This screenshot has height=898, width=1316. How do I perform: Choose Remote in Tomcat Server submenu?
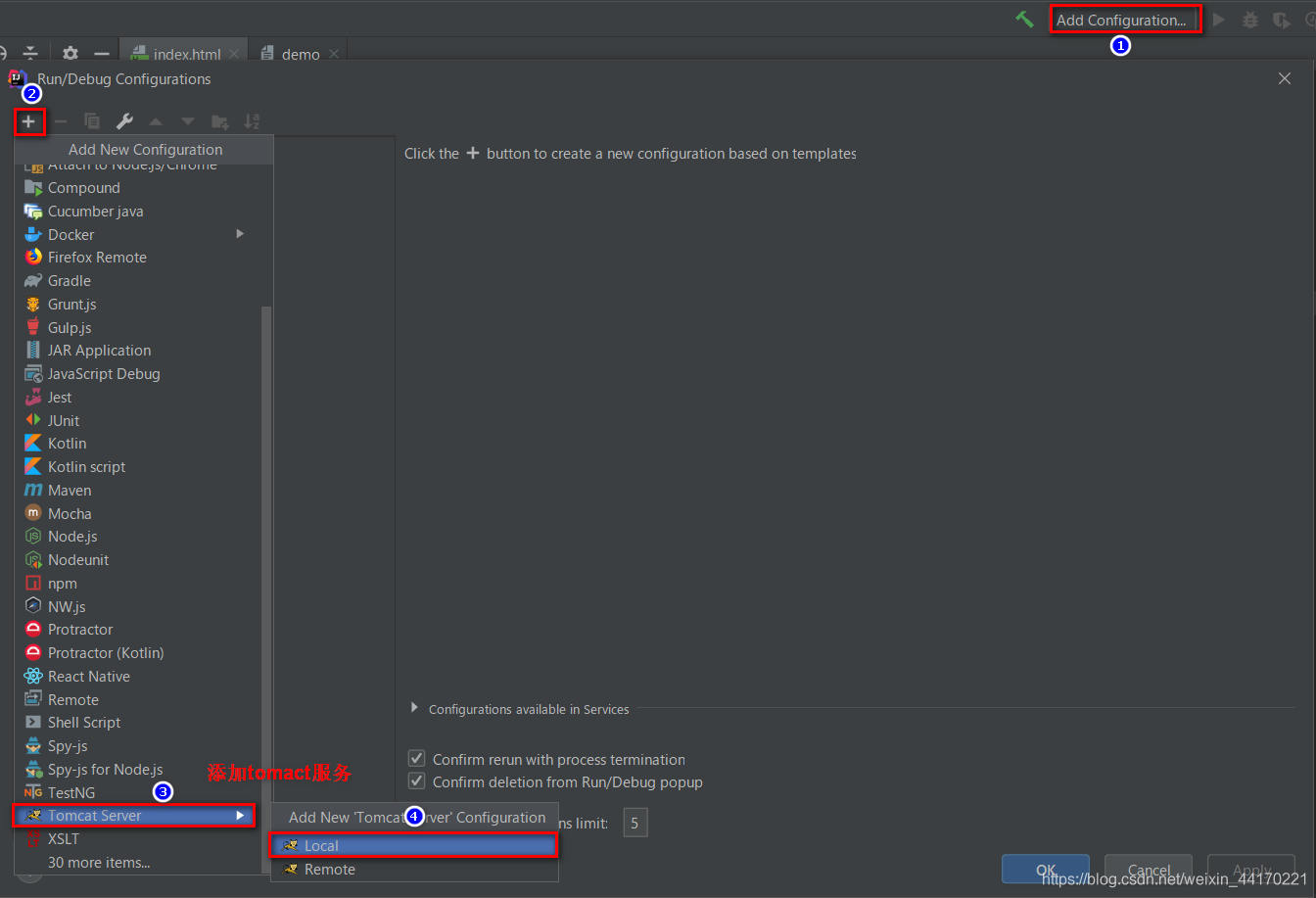[413, 870]
